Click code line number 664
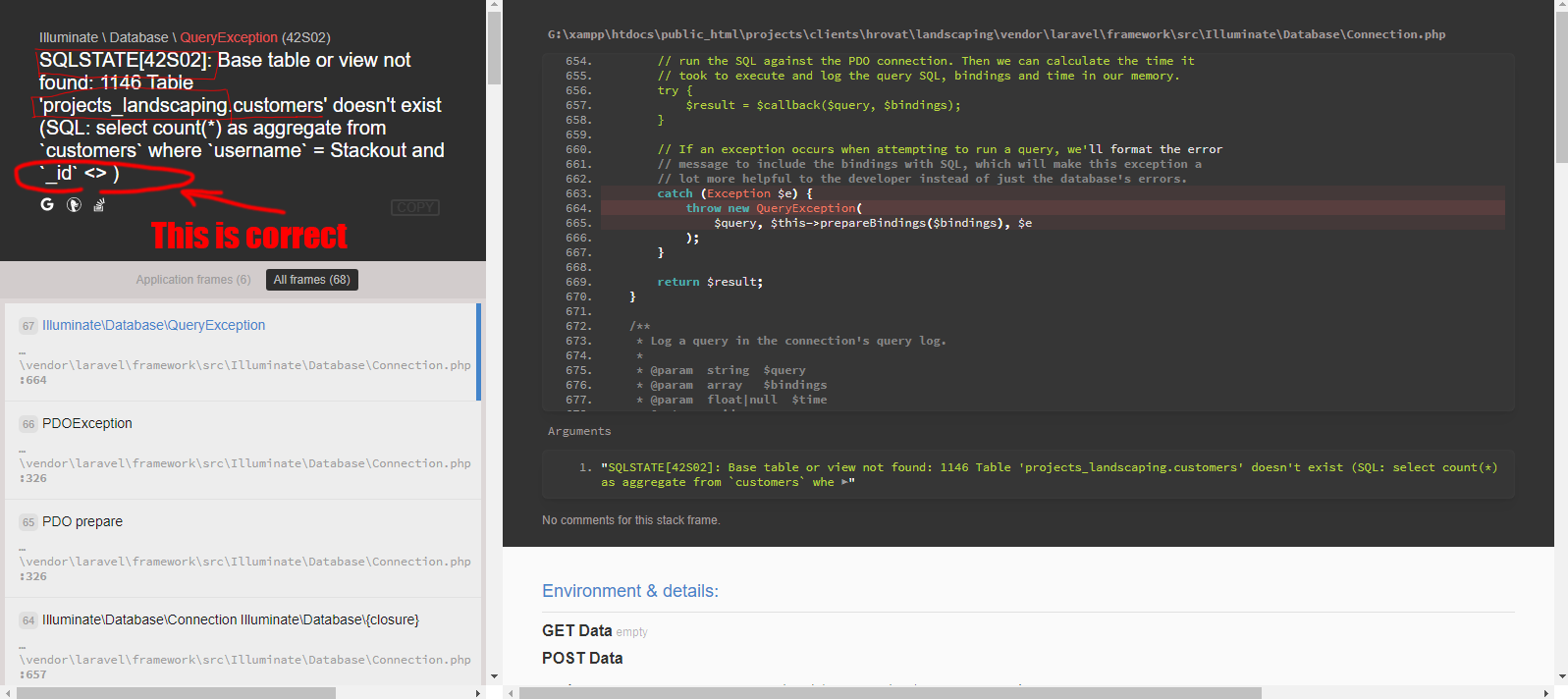This screenshot has height=699, width=1568. [578, 208]
